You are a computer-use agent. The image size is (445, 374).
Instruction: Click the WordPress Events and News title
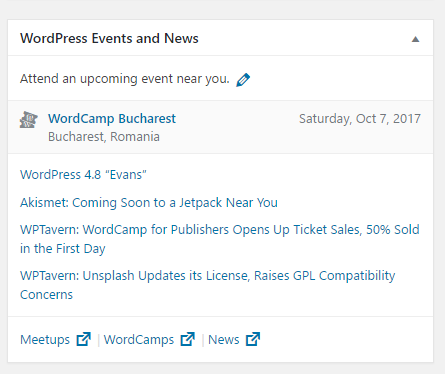coord(109,38)
